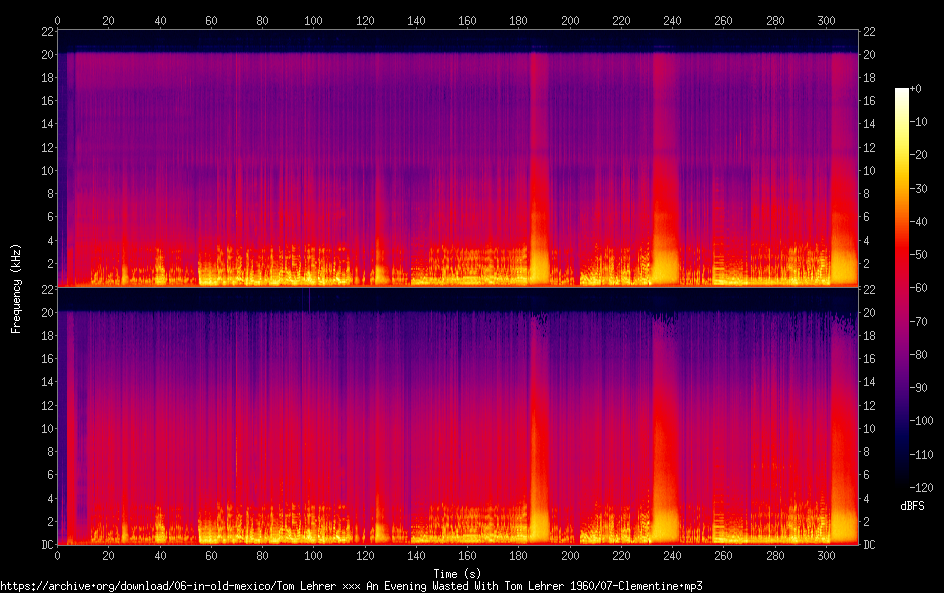The height and width of the screenshot is (593, 944).
Task: Click the 40 tick on the top time axis
Action: click(x=160, y=19)
